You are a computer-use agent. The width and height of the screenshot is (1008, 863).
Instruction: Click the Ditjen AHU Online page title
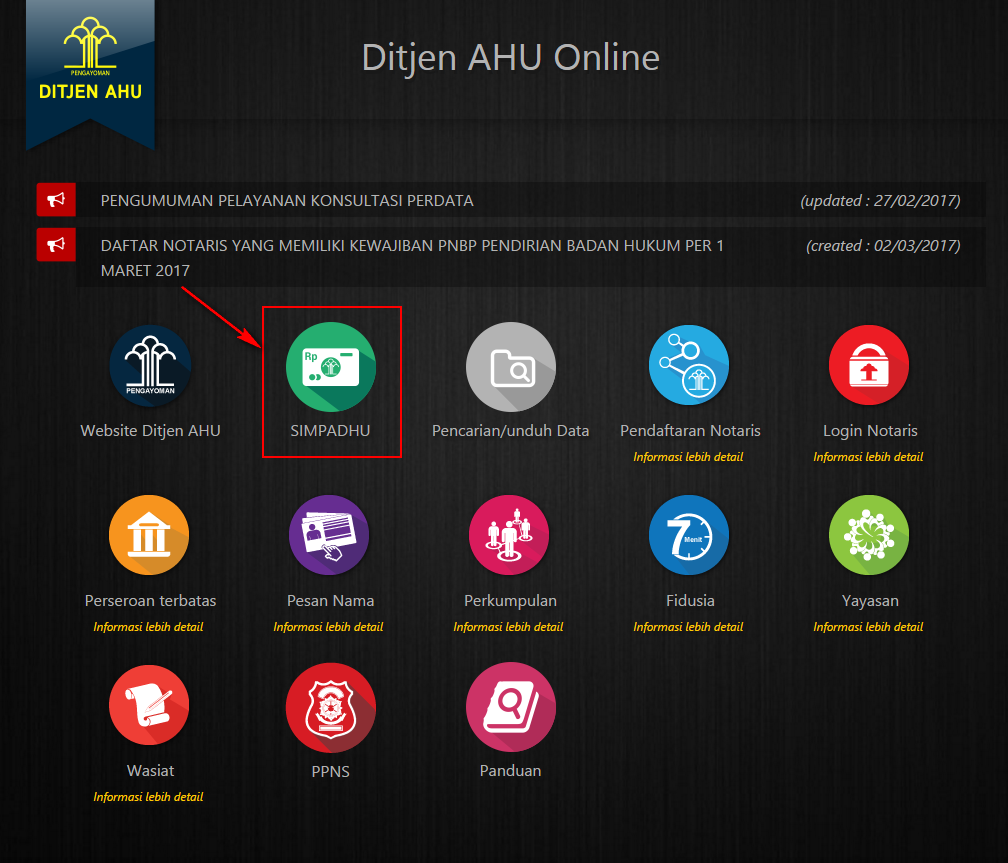[510, 57]
